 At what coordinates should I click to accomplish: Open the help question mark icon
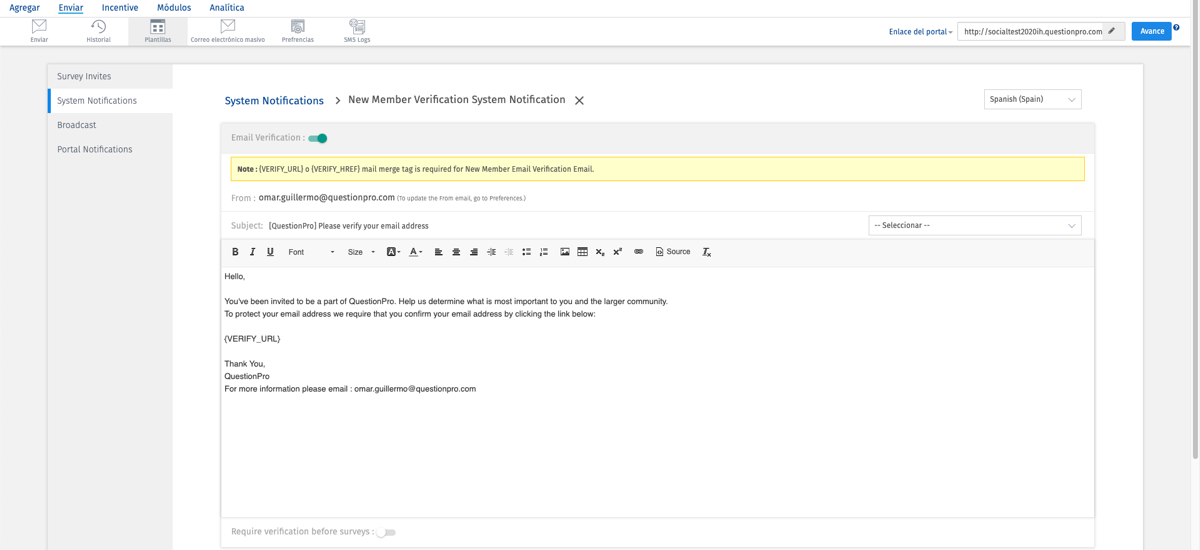pyautogui.click(x=1176, y=28)
